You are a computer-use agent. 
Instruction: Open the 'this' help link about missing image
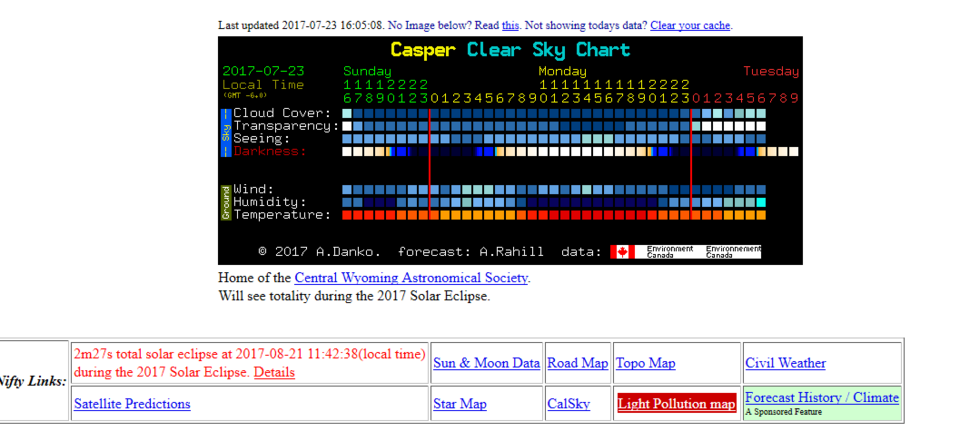(510, 26)
